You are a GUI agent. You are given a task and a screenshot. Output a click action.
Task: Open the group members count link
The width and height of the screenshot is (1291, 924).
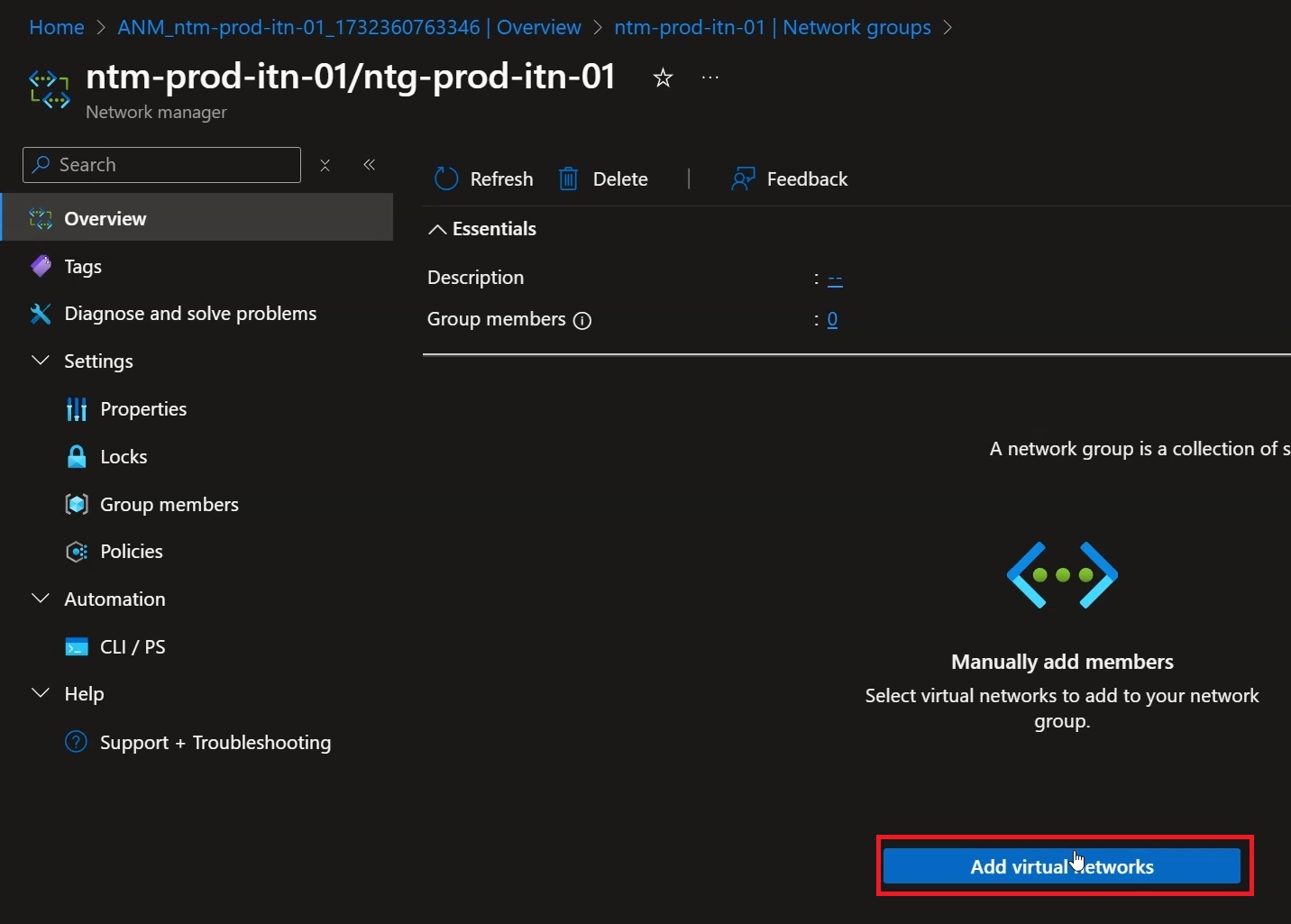(832, 319)
